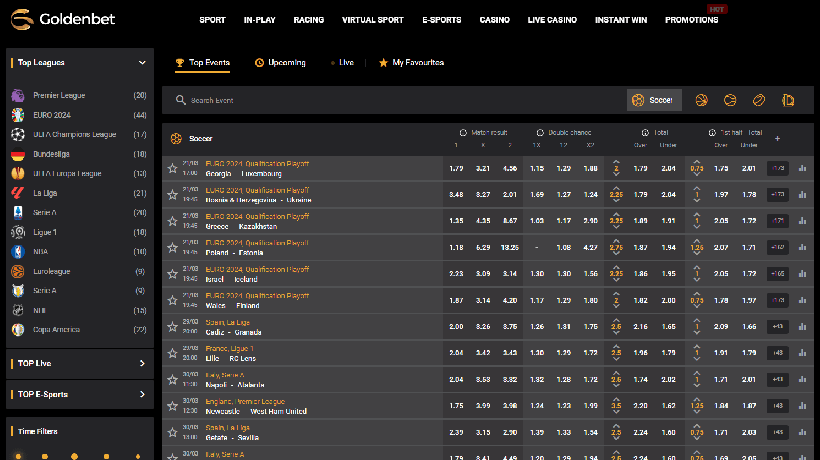Expand the TOP Live section
This screenshot has width=820, height=460.
[142, 364]
